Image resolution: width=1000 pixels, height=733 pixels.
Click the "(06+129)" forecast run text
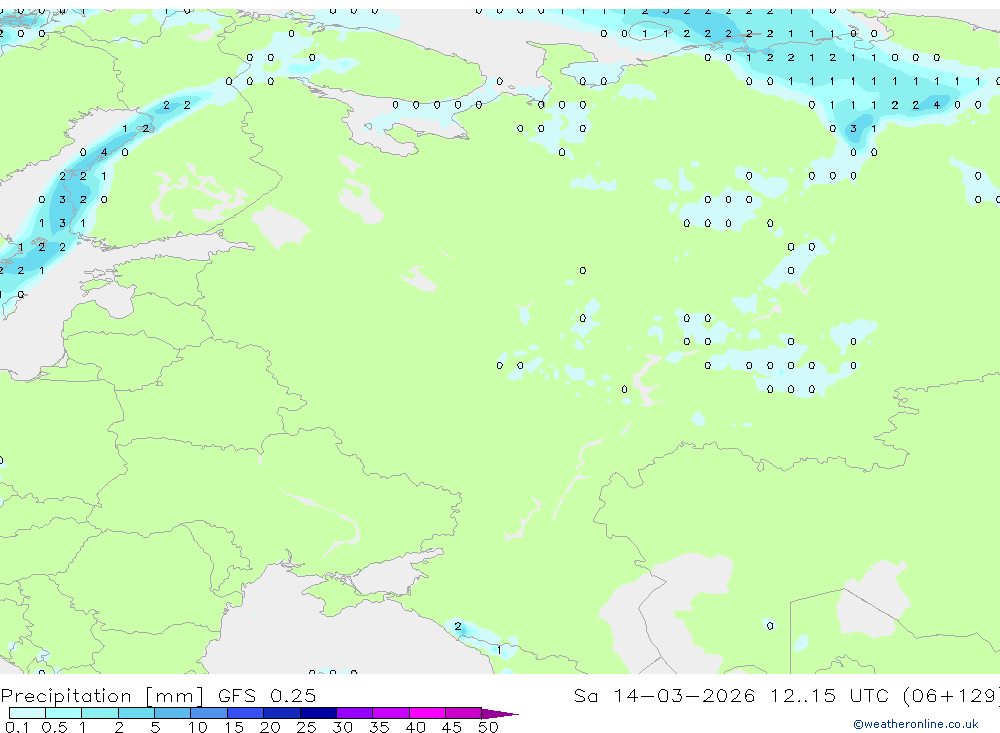952,695
